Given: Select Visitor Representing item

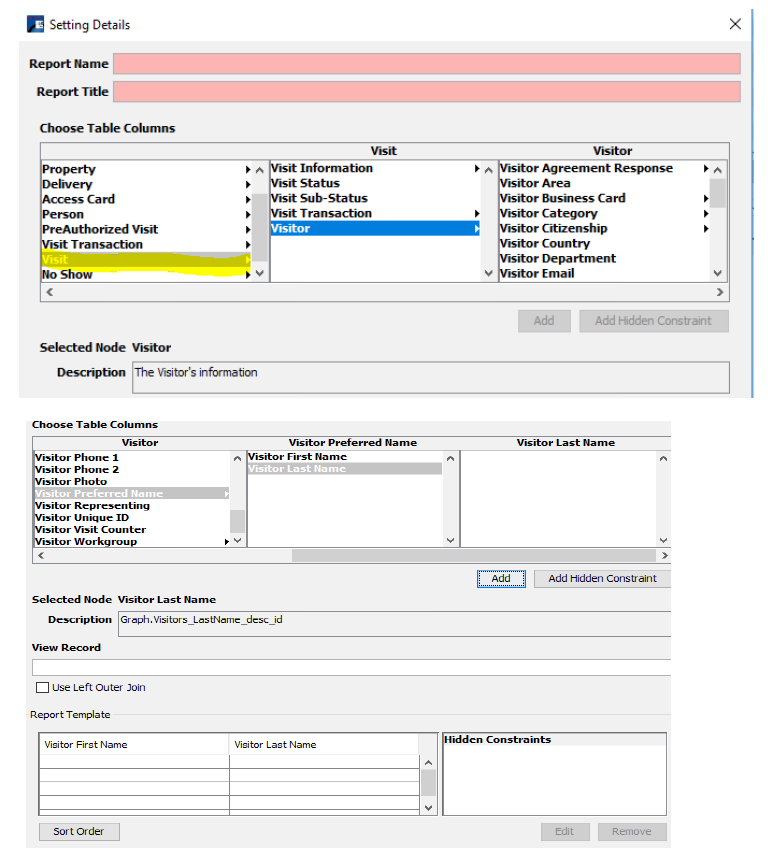Looking at the screenshot, I should click(92, 505).
